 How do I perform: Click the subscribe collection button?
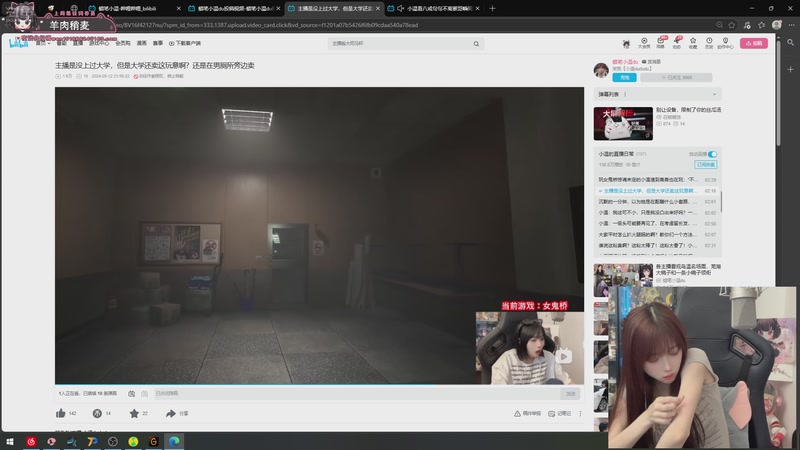706,164
